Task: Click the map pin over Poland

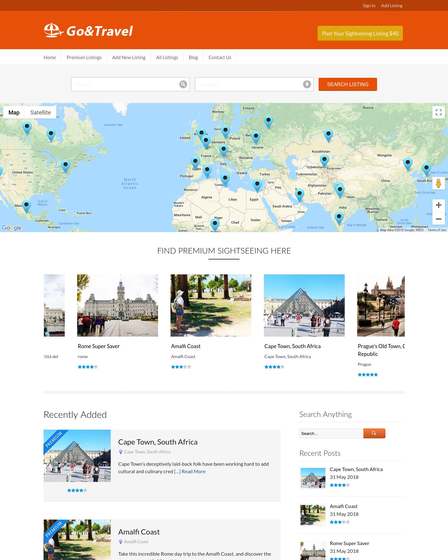Action: 225,132
